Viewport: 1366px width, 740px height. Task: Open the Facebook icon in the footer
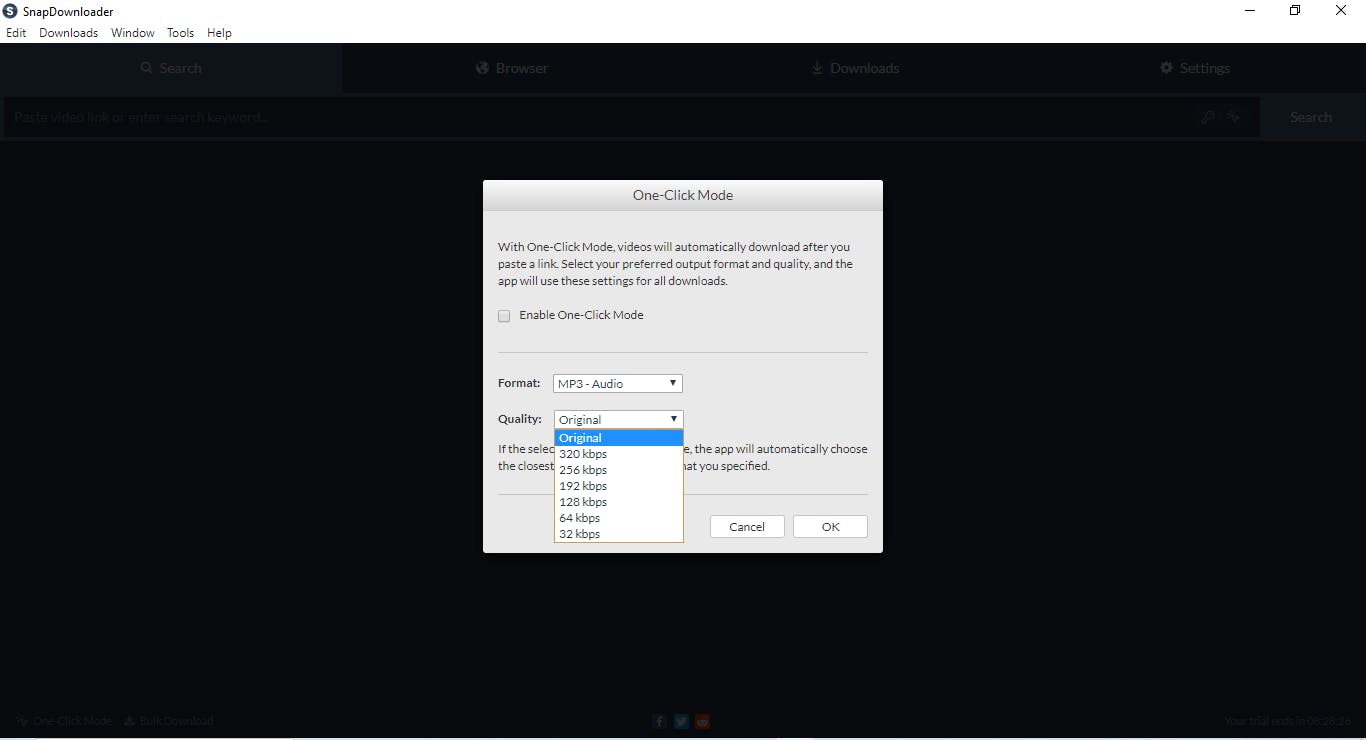660,721
